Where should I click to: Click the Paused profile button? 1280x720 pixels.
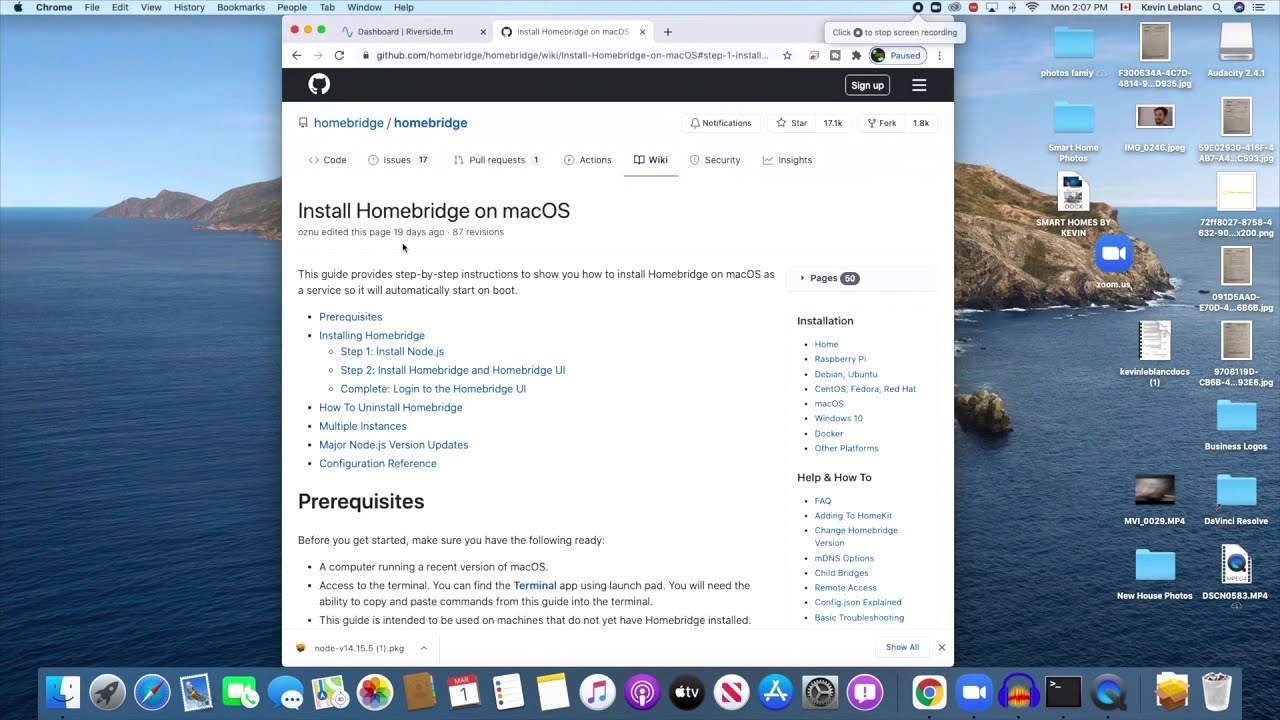[x=897, y=55]
